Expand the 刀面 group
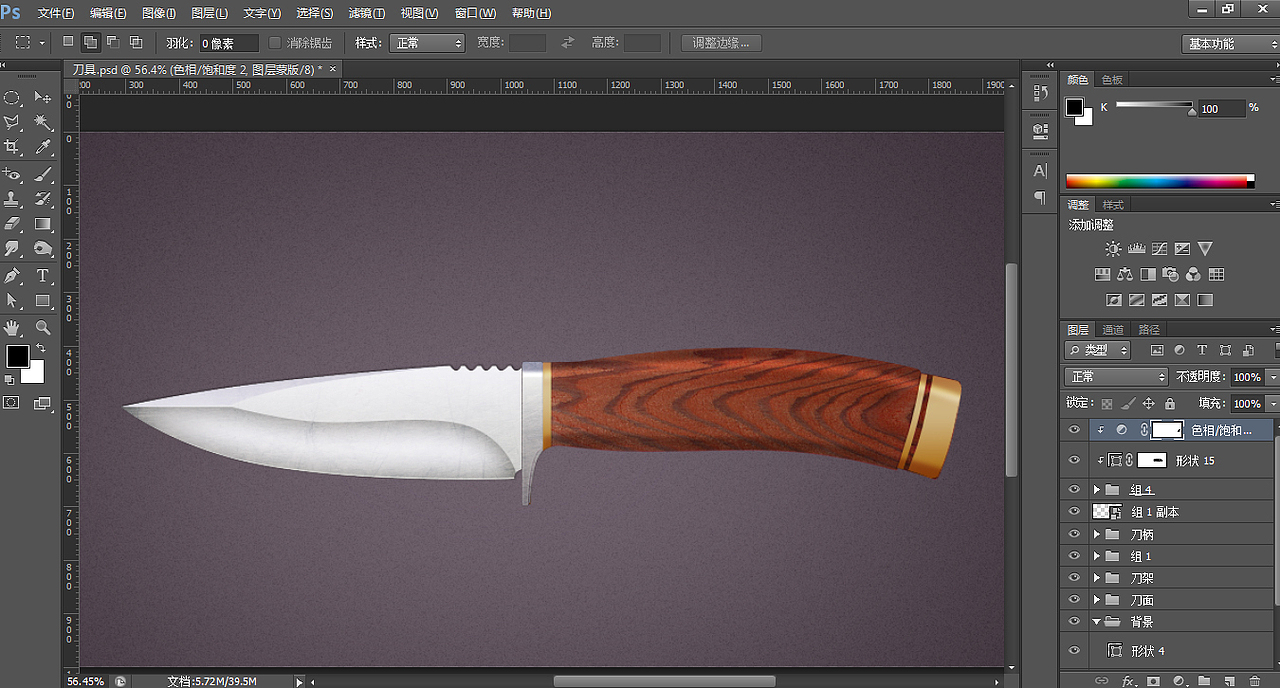1280x688 pixels. (x=1096, y=600)
